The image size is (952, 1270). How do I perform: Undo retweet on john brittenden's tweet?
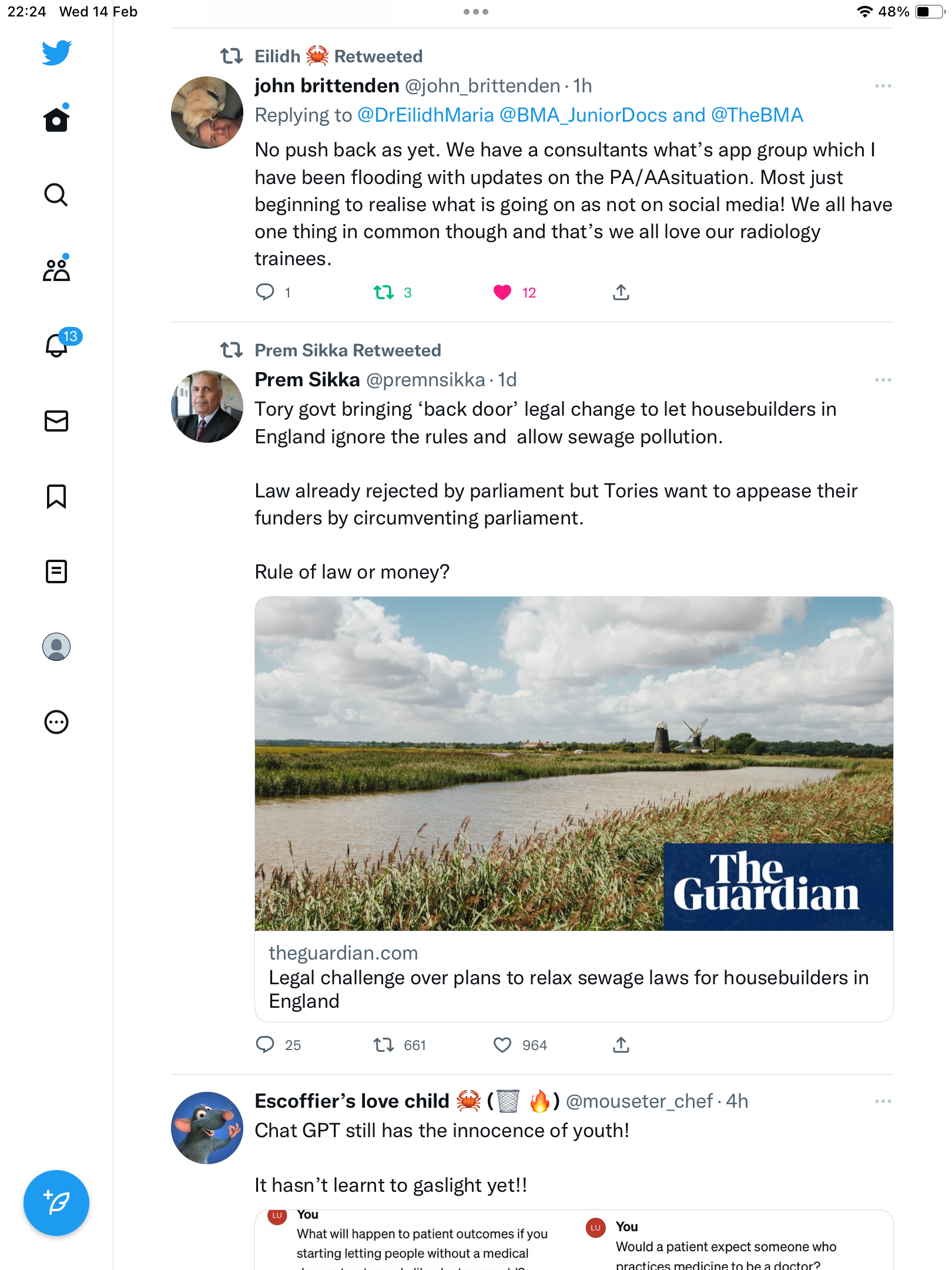click(384, 292)
